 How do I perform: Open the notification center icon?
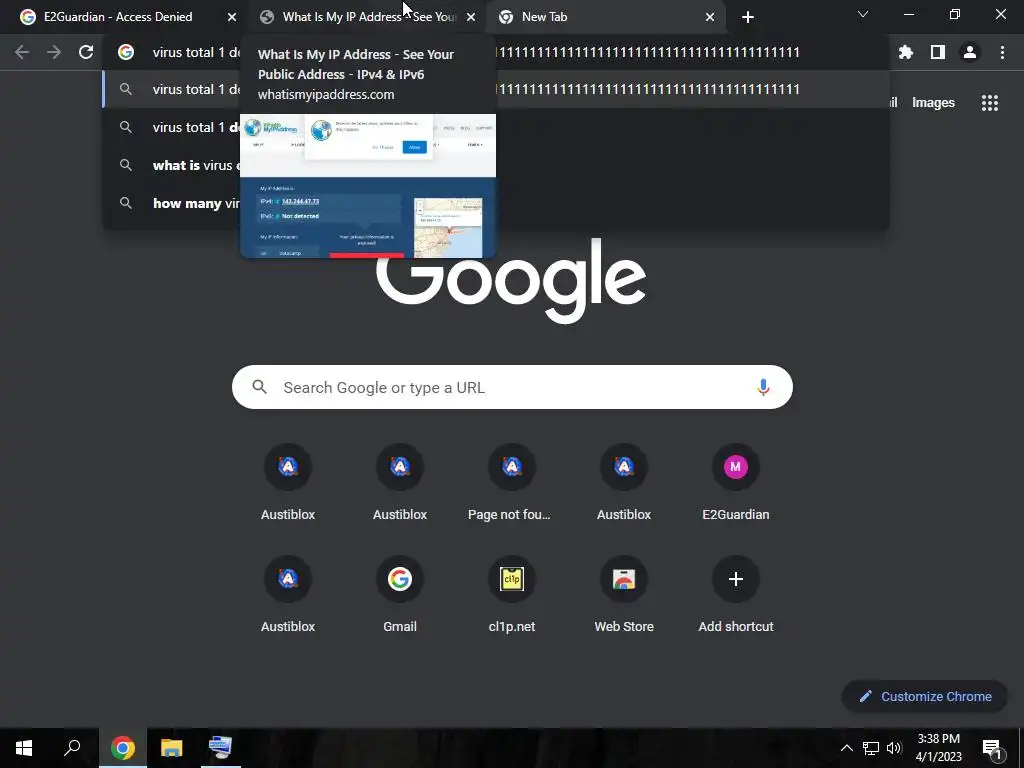[993, 749]
